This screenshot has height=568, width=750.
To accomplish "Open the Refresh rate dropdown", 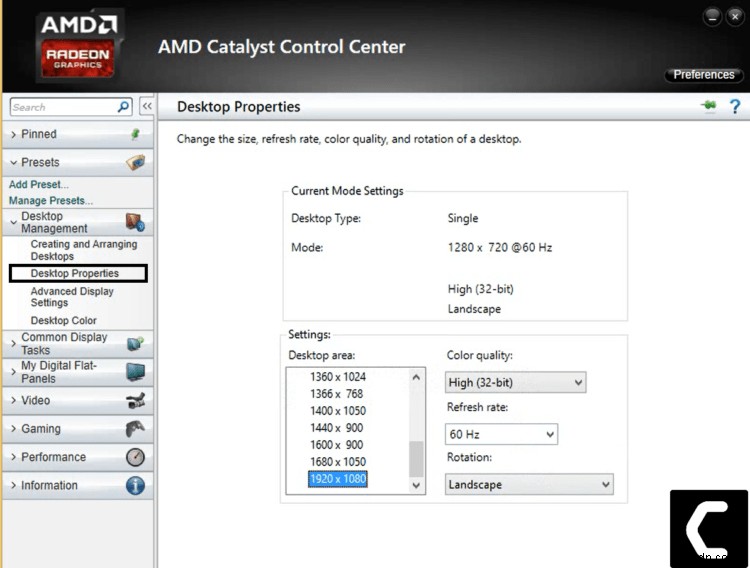I will [501, 434].
